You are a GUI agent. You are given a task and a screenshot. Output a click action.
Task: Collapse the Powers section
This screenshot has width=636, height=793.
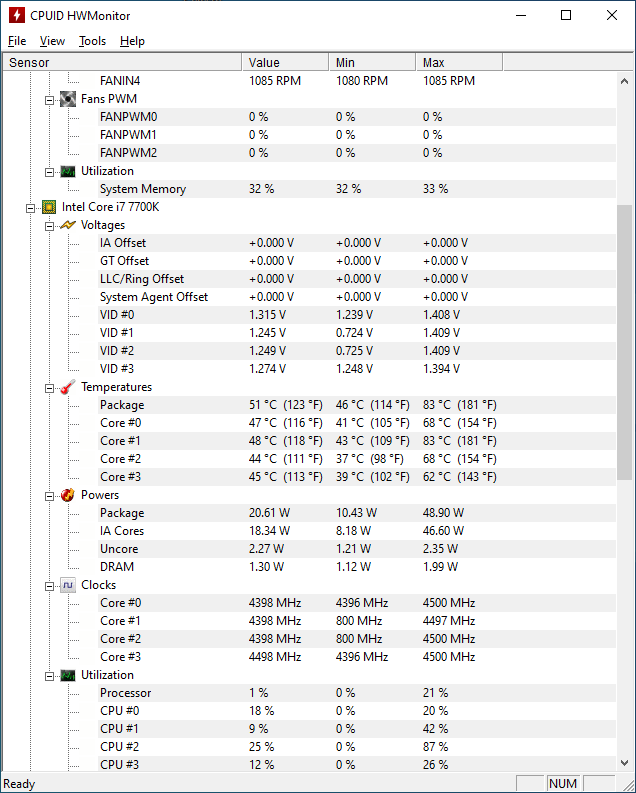point(49,496)
